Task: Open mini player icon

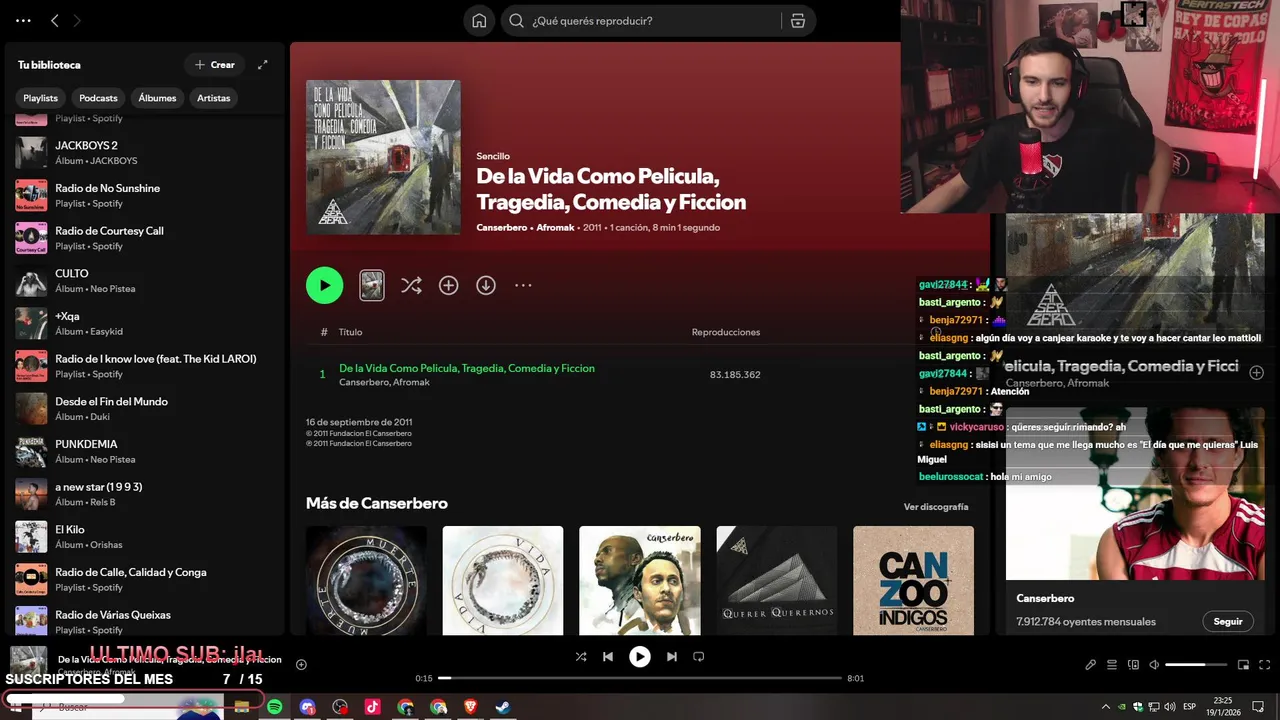Action: pyautogui.click(x=1243, y=665)
